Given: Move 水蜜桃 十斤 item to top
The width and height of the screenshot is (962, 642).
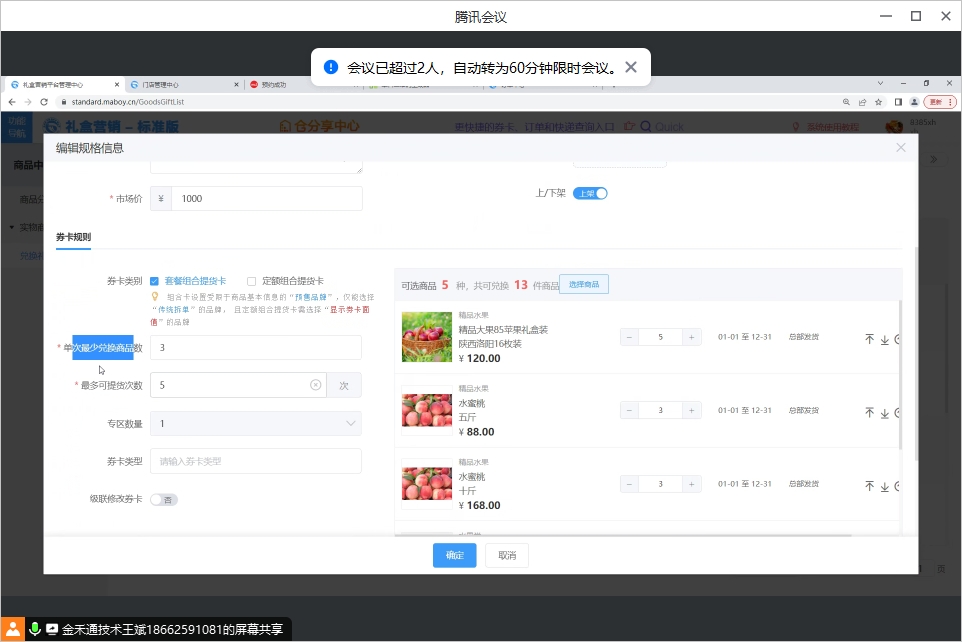Looking at the screenshot, I should coord(869,485).
